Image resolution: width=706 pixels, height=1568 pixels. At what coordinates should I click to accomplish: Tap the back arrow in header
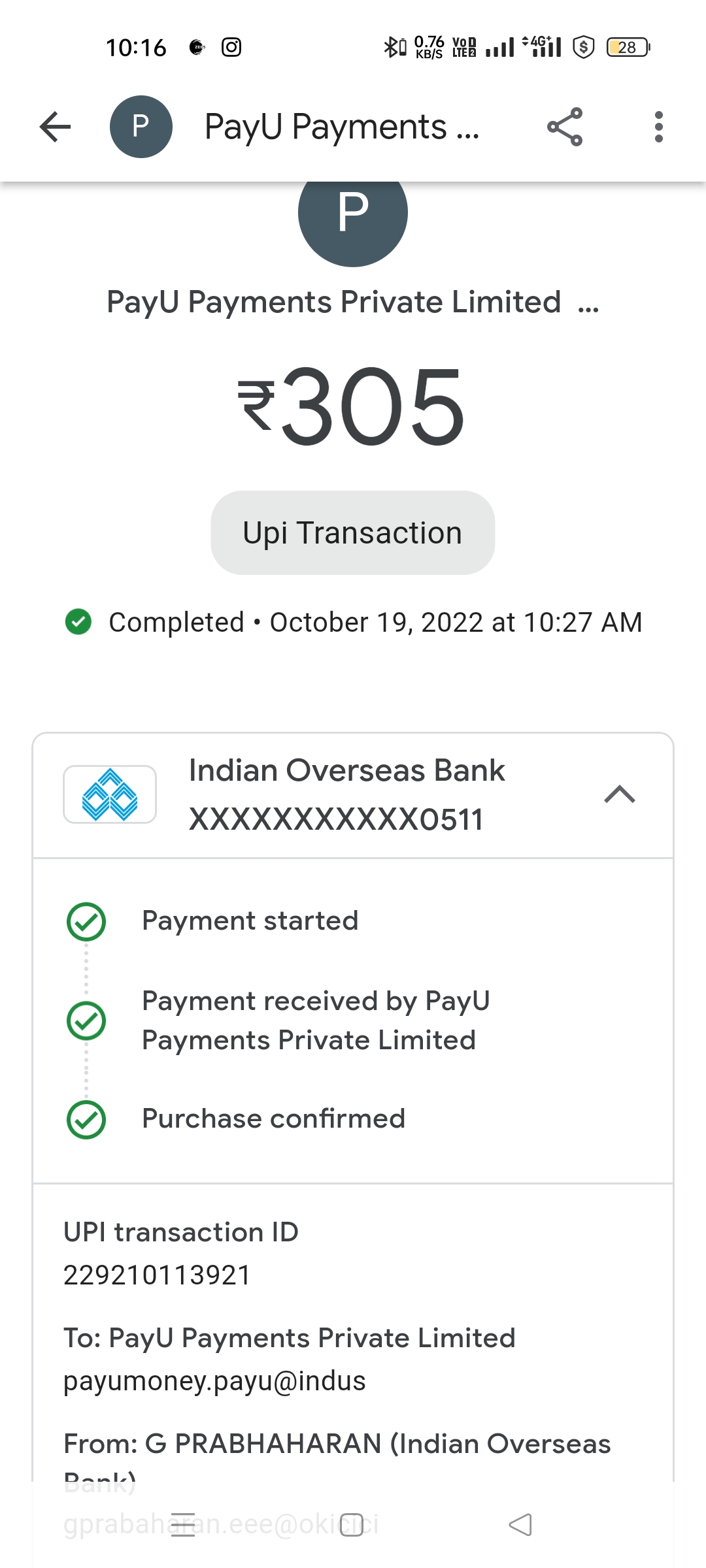[x=56, y=127]
